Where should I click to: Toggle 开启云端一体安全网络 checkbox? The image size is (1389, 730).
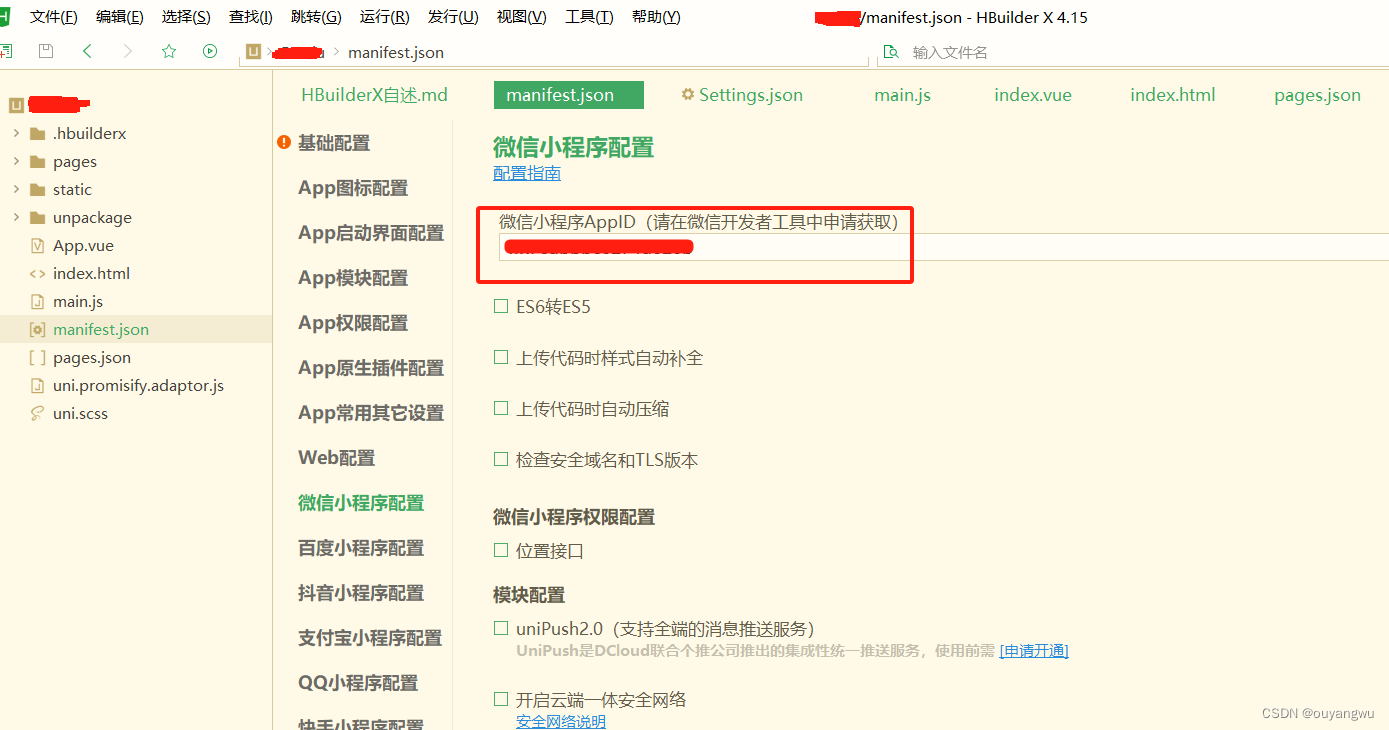(x=501, y=699)
